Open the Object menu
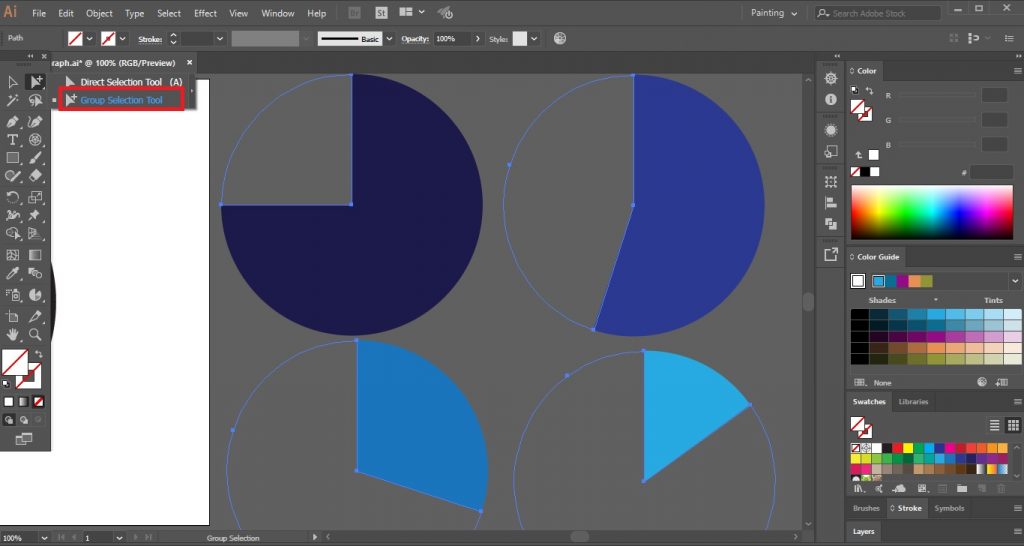This screenshot has width=1024, height=546. click(x=99, y=13)
